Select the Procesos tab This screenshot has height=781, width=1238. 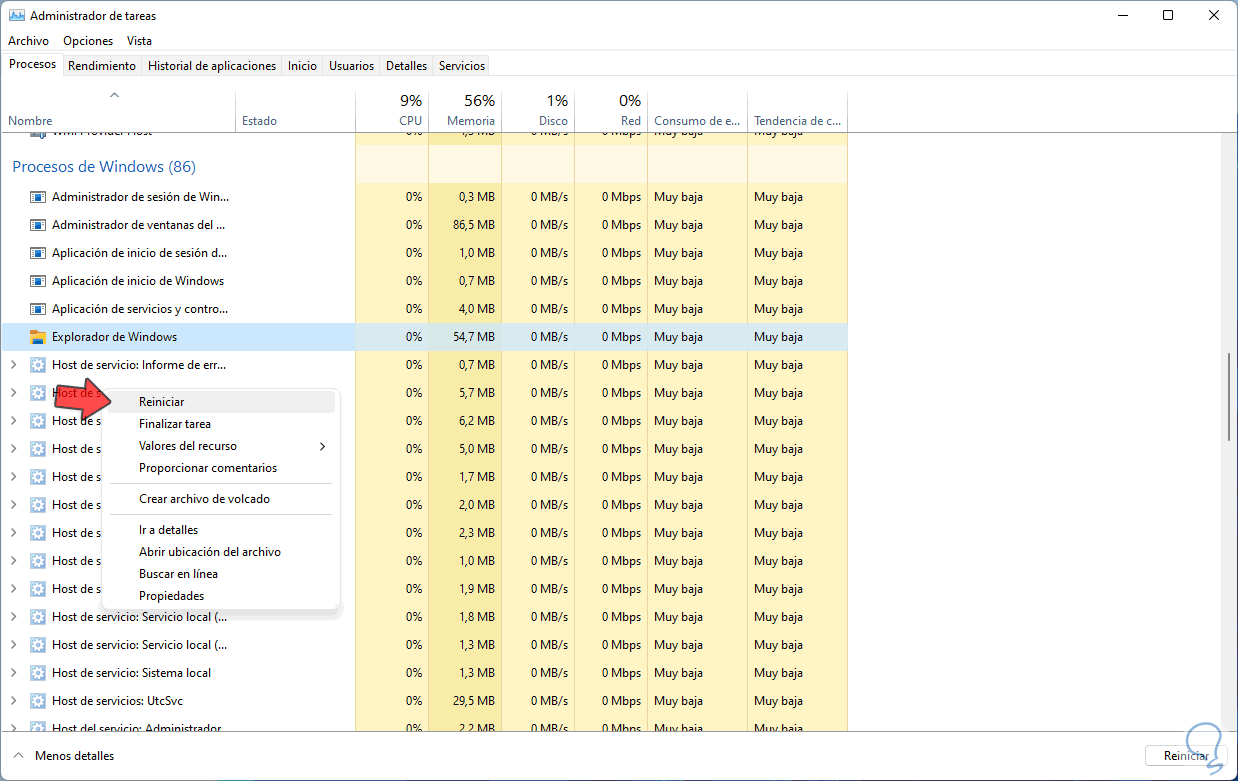[32, 64]
